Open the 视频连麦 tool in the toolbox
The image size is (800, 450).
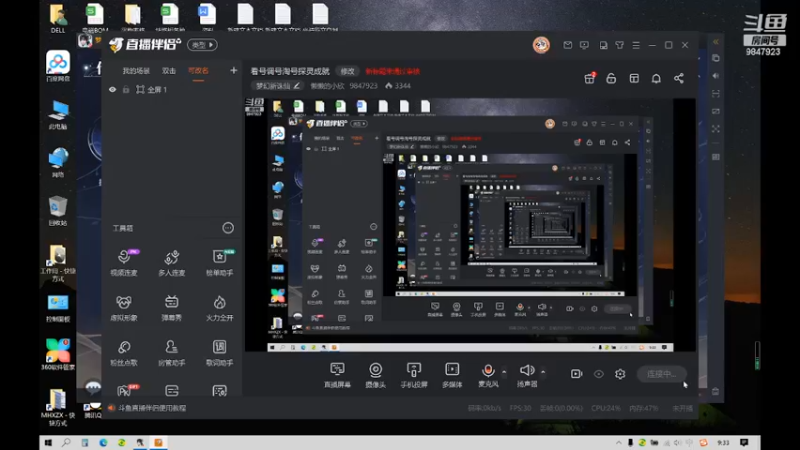(x=124, y=262)
